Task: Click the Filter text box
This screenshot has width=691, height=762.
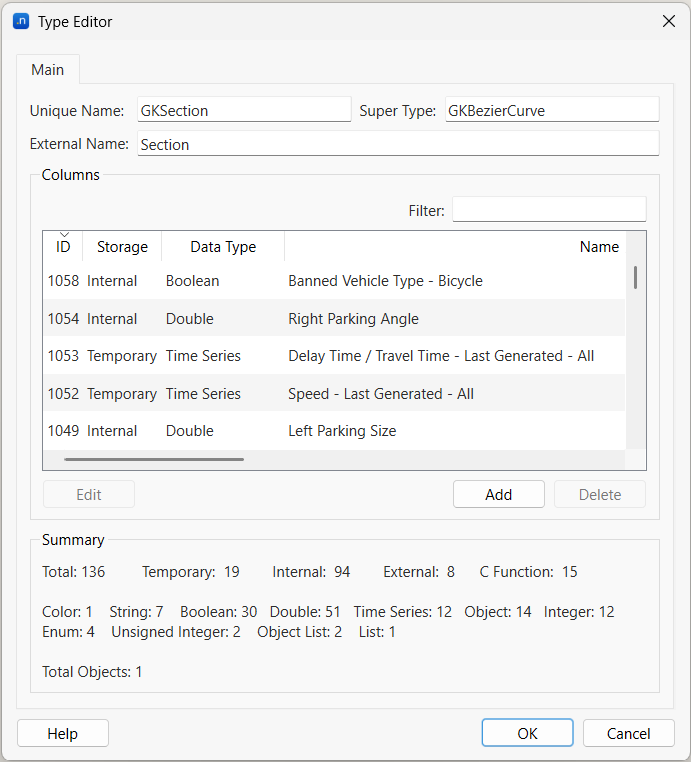Action: [549, 209]
